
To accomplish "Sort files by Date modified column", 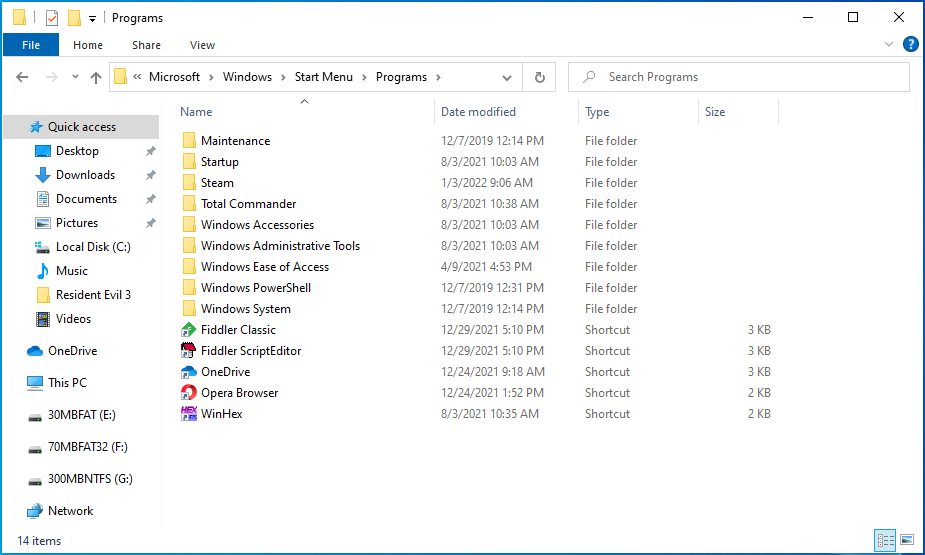I will pos(479,112).
